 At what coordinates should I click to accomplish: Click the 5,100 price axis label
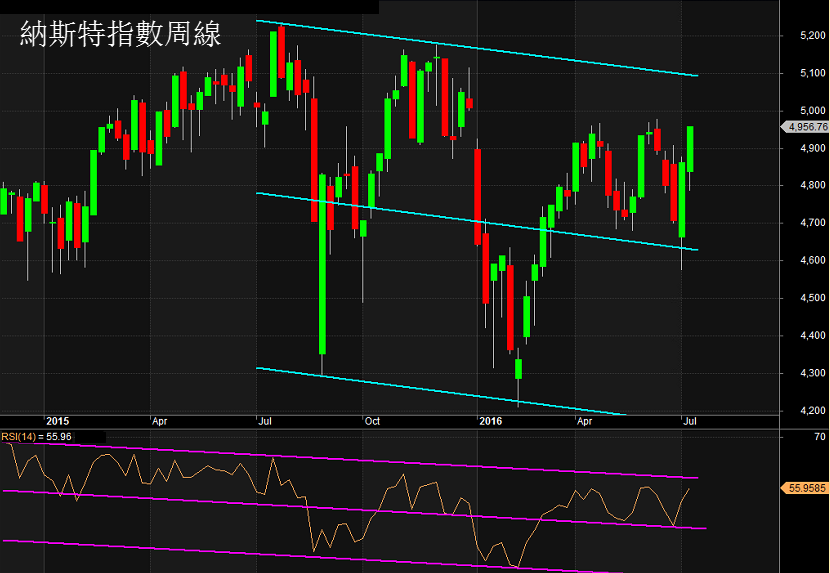(x=813, y=73)
